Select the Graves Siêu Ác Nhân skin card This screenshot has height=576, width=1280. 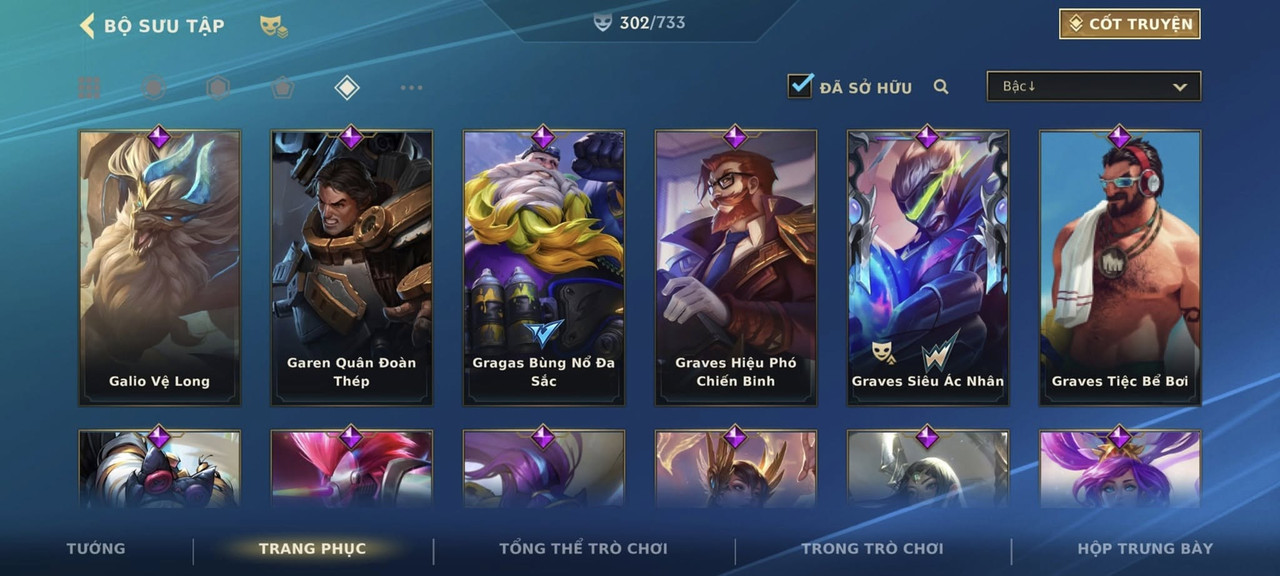tap(928, 267)
